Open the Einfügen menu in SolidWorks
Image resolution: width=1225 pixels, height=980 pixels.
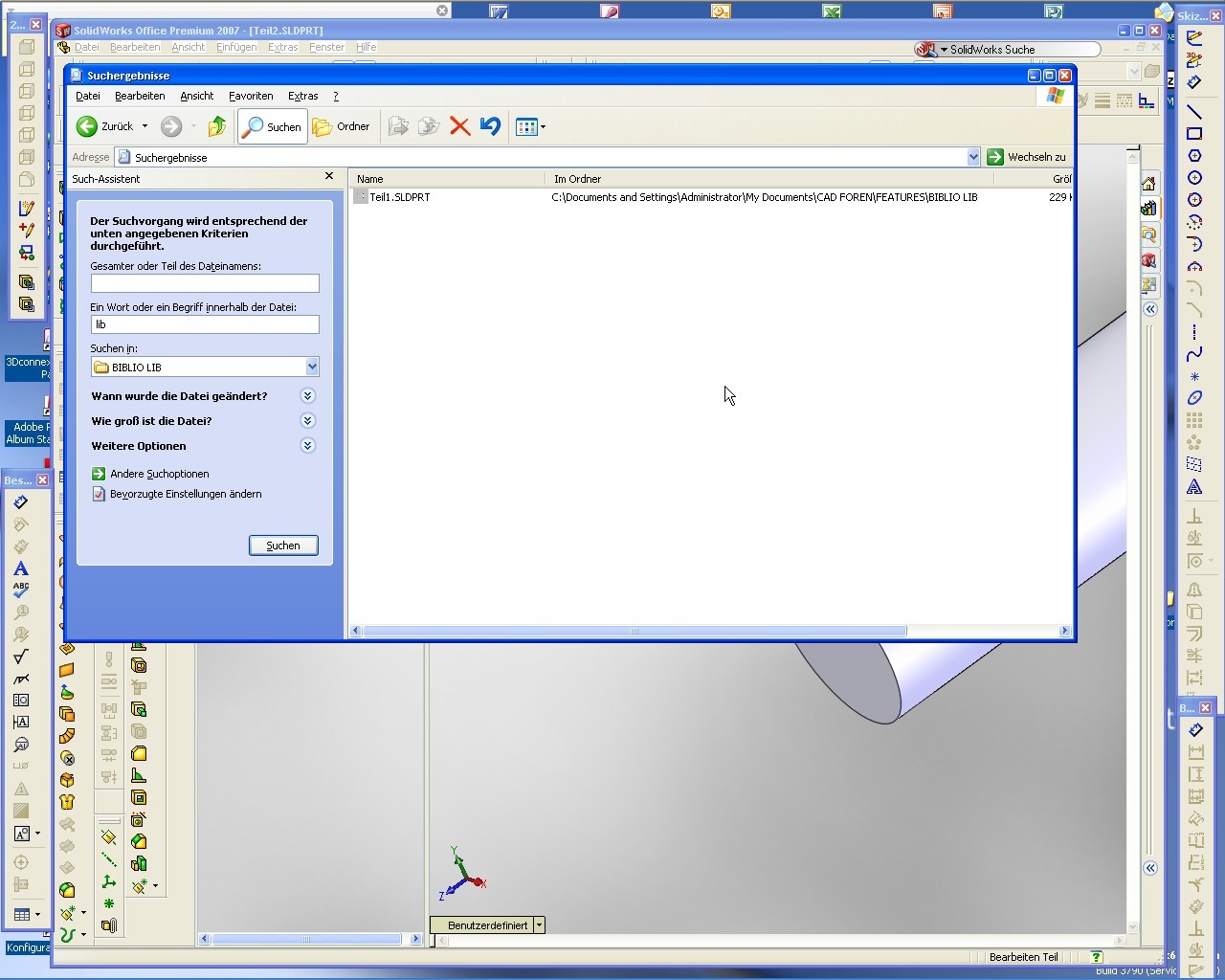(236, 47)
